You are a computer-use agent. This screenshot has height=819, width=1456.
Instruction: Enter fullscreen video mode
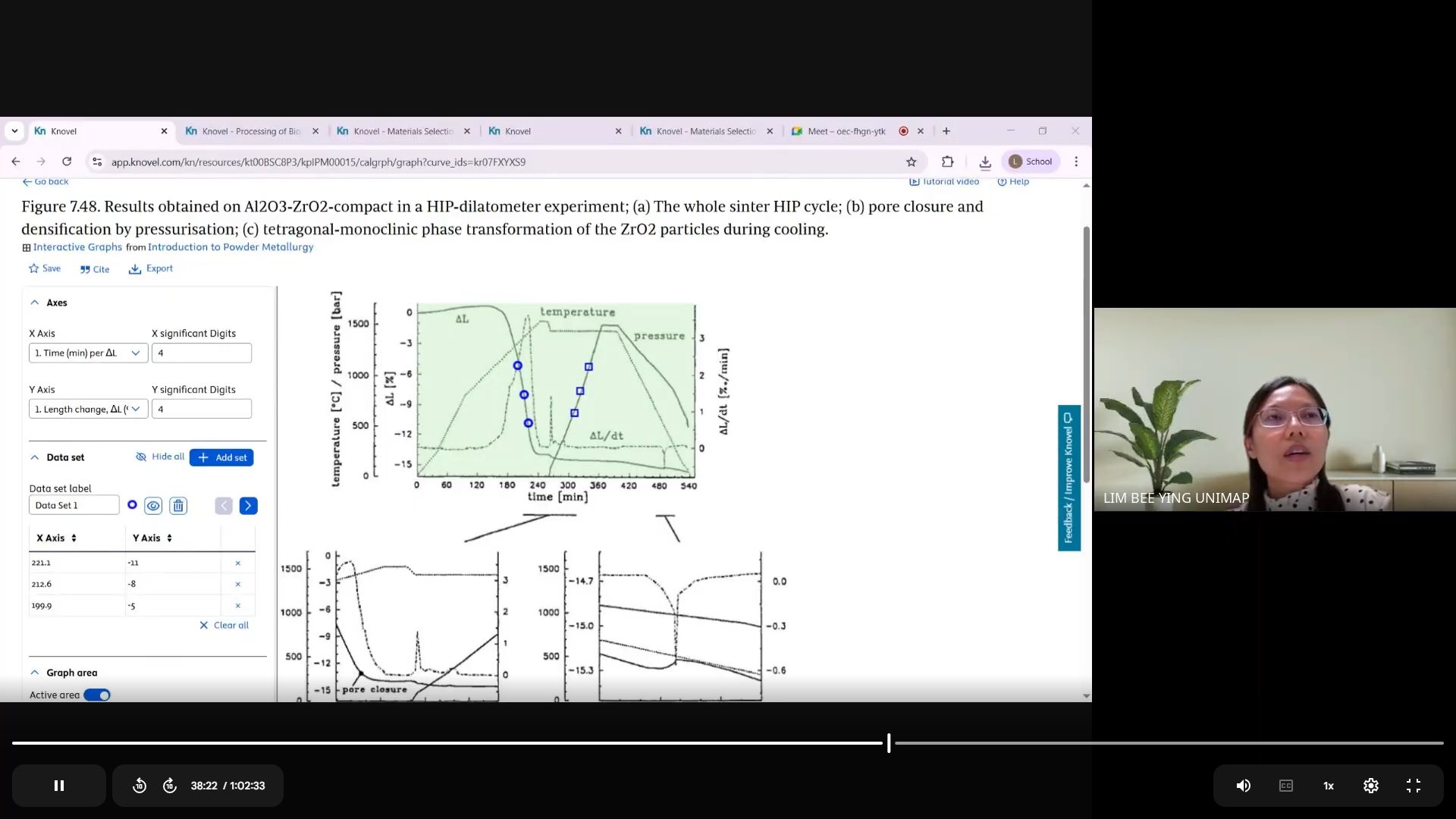(1413, 786)
